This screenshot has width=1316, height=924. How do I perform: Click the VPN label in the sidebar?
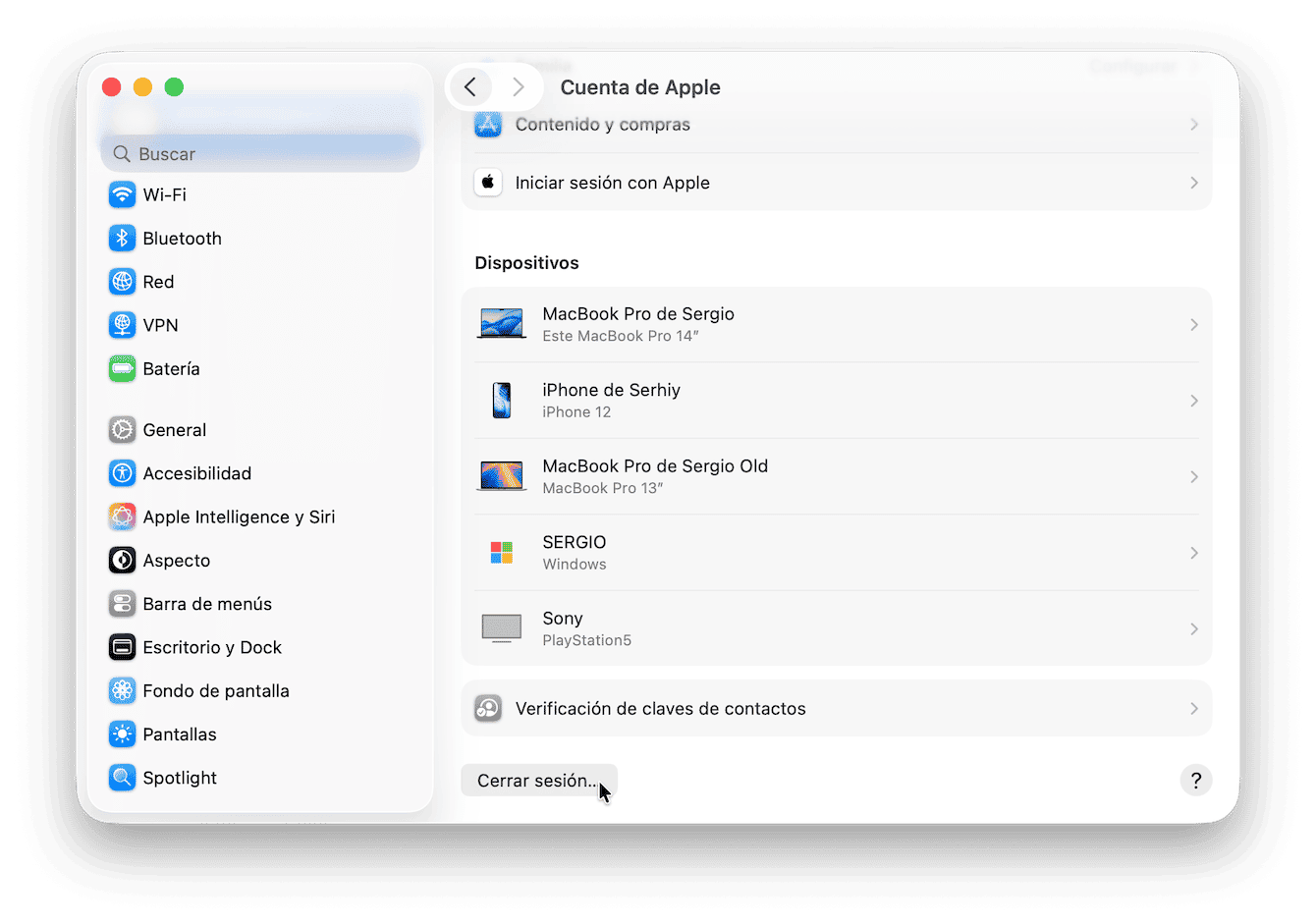click(x=161, y=325)
